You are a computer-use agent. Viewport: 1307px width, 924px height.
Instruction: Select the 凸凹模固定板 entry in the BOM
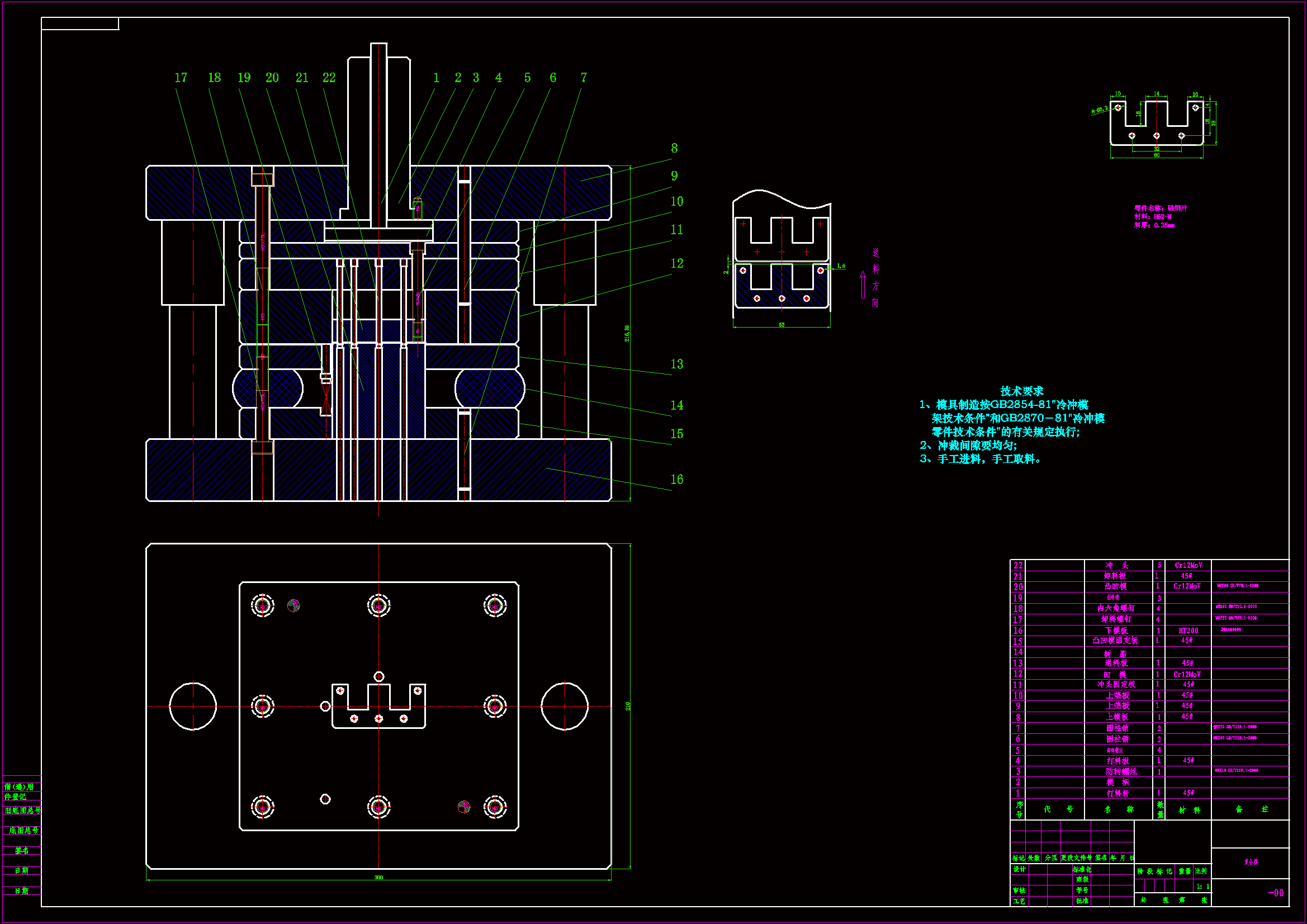[x=1115, y=641]
